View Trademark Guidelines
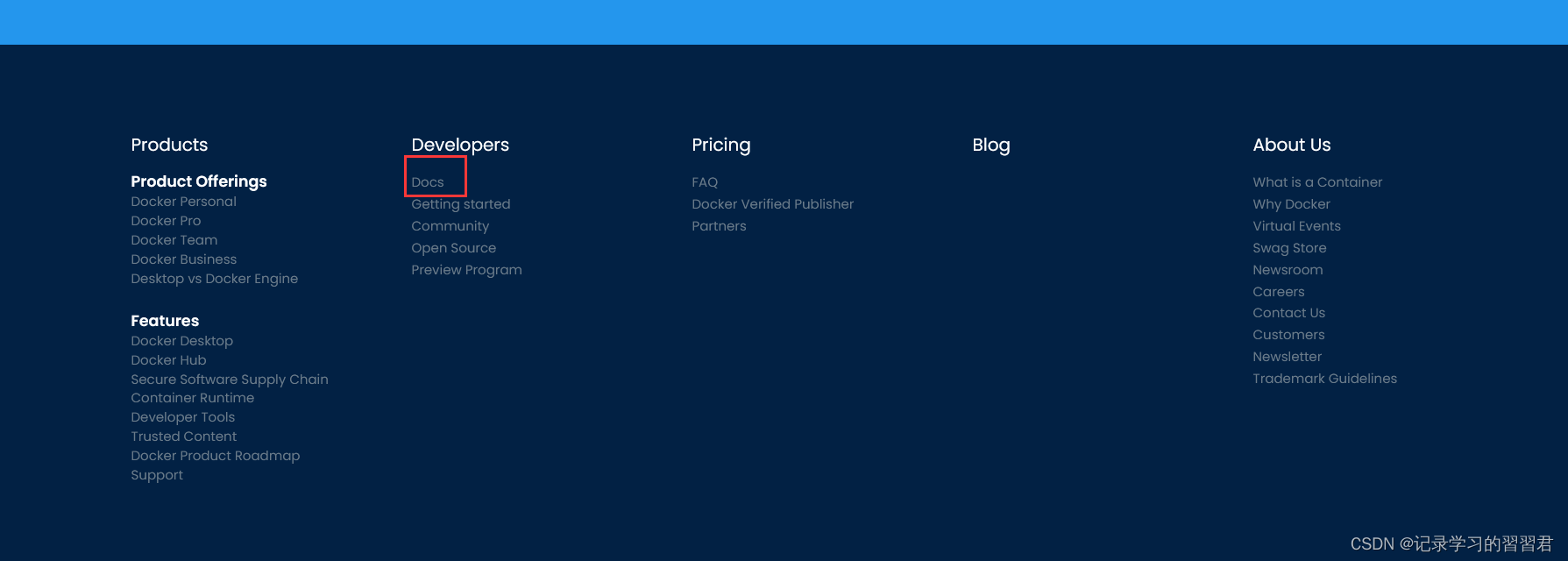 point(1324,379)
